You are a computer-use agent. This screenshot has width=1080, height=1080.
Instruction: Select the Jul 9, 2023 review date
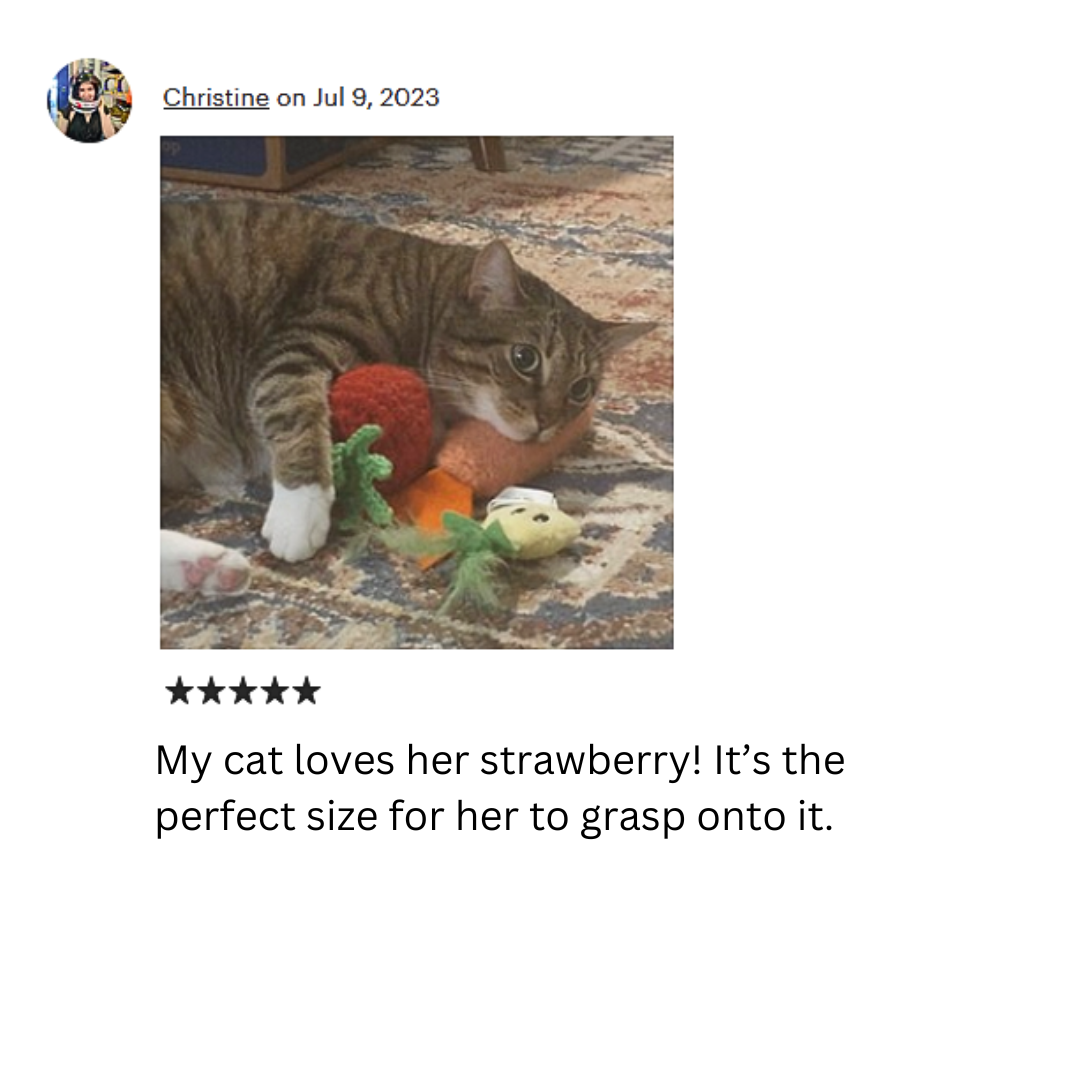click(375, 98)
